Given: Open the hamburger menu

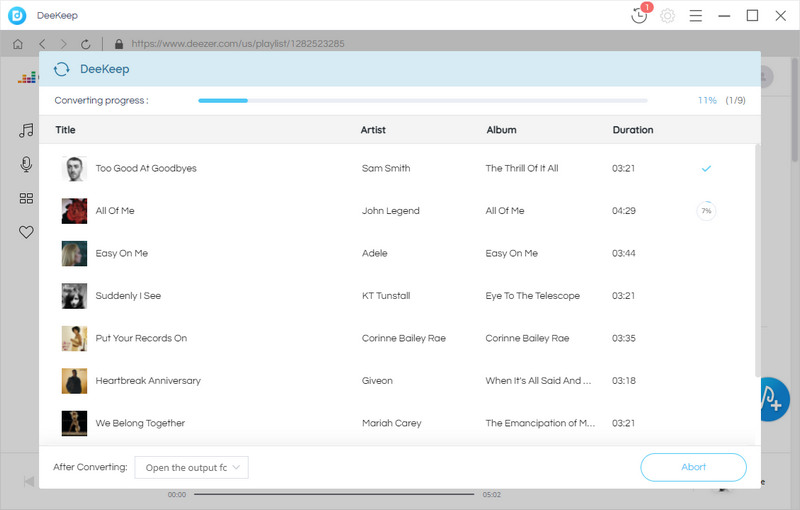Looking at the screenshot, I should (695, 16).
